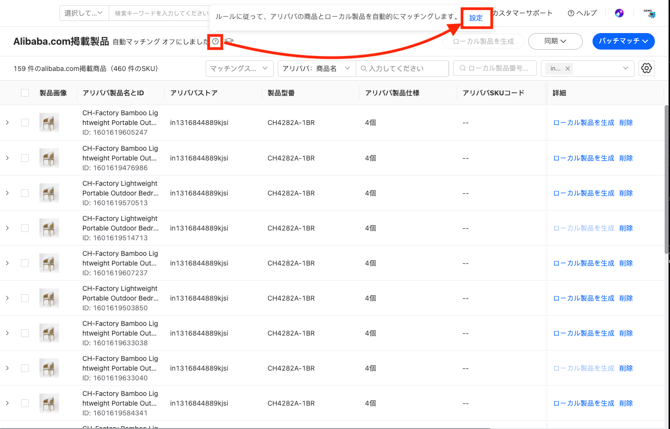Image resolution: width=670 pixels, height=429 pixels.
Task: Toggle the select-all checkbox in table header
Action: point(25,93)
